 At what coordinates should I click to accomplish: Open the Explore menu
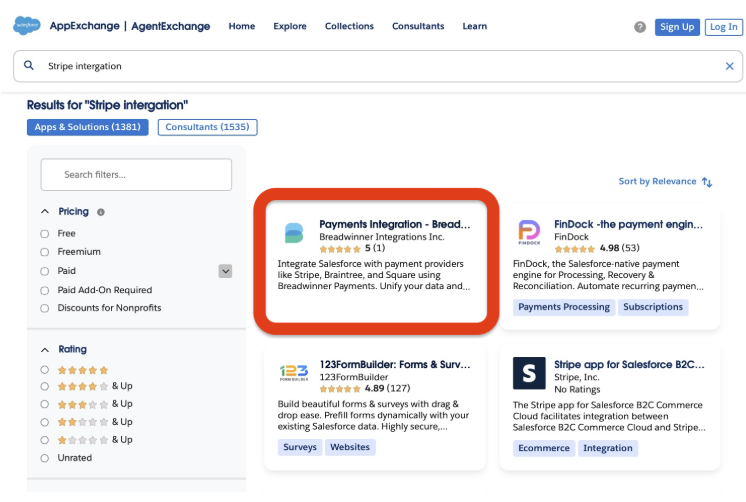(x=290, y=26)
